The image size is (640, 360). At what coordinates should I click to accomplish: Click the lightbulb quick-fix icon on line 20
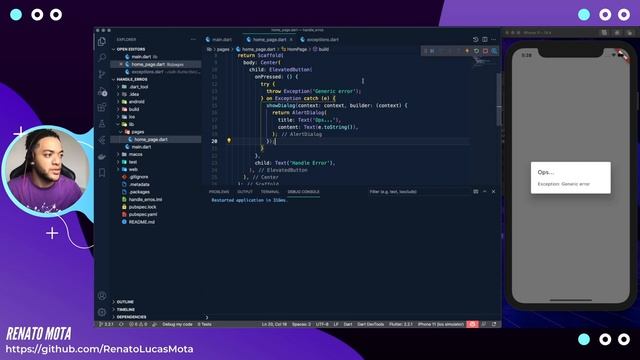(x=229, y=141)
